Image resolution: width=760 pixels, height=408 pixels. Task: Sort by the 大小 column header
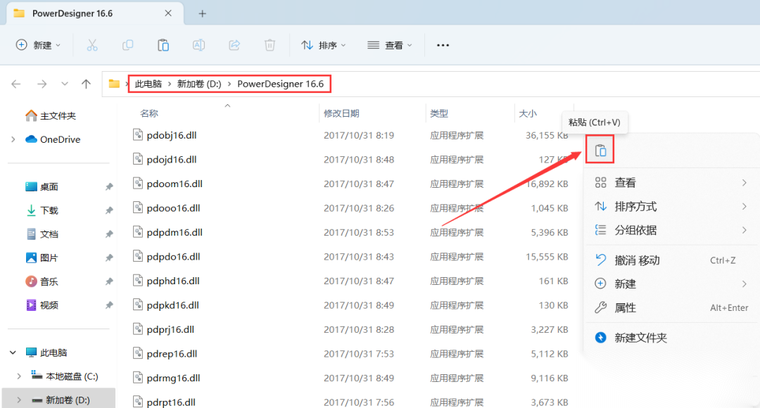(x=528, y=113)
